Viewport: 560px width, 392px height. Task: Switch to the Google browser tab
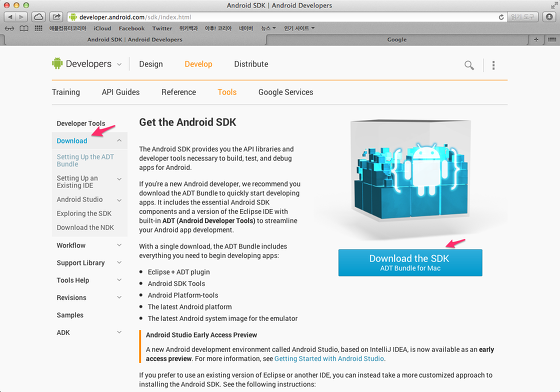[x=397, y=40]
